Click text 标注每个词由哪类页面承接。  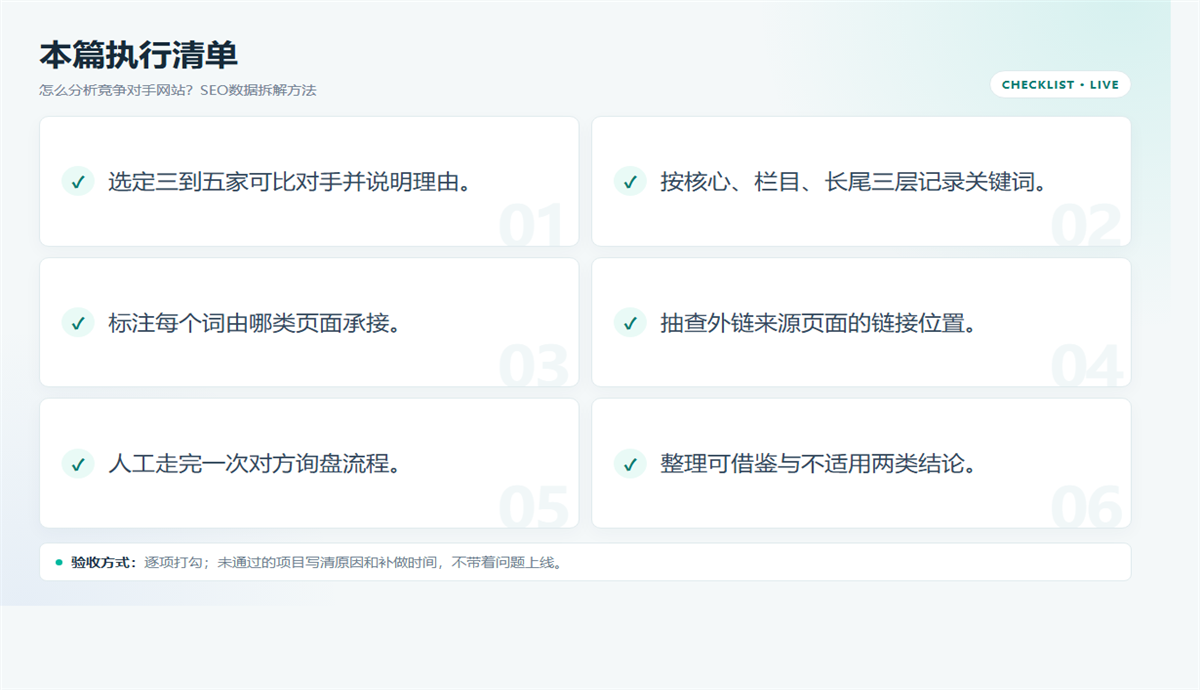point(256,323)
